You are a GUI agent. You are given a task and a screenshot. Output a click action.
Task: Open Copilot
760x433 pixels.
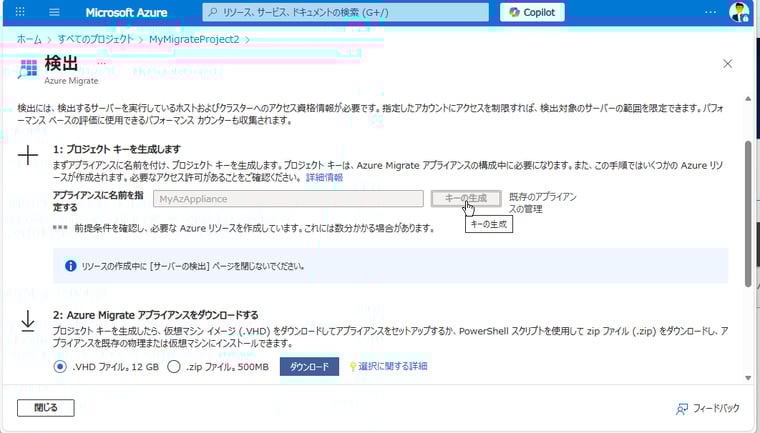pyautogui.click(x=532, y=13)
